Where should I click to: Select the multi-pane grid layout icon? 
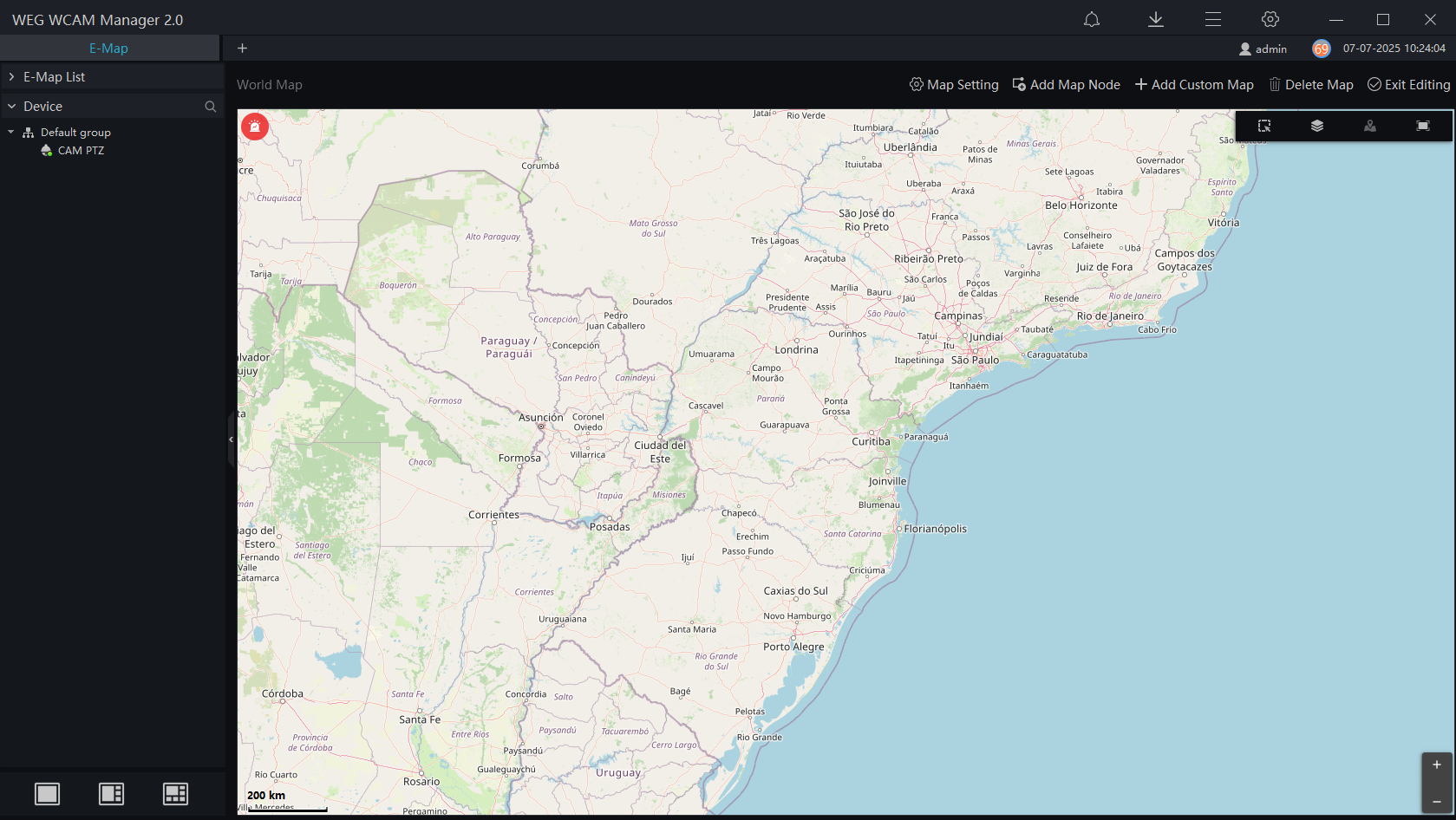176,794
